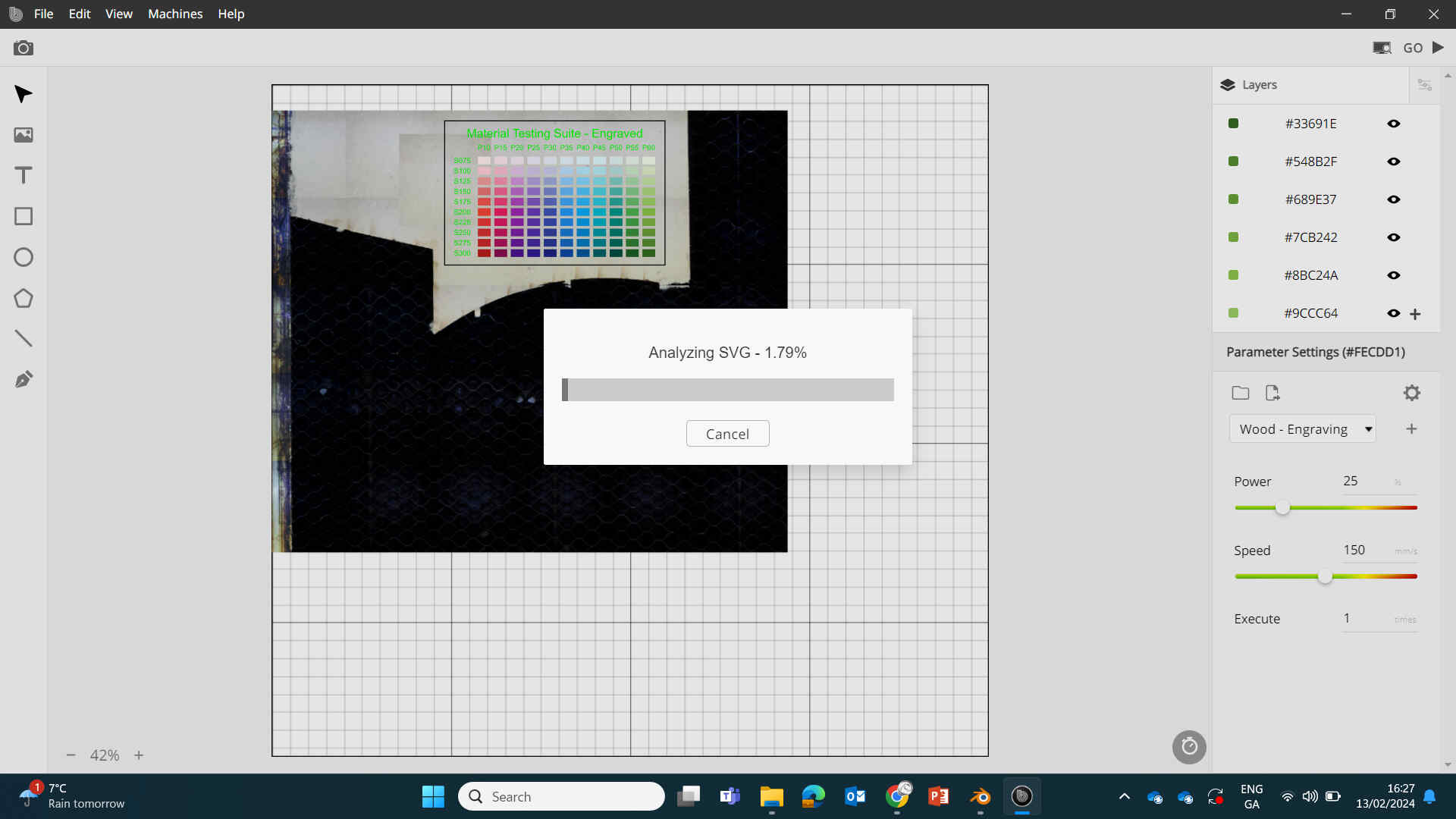Open the File menu
The height and width of the screenshot is (819, 1456).
[44, 14]
